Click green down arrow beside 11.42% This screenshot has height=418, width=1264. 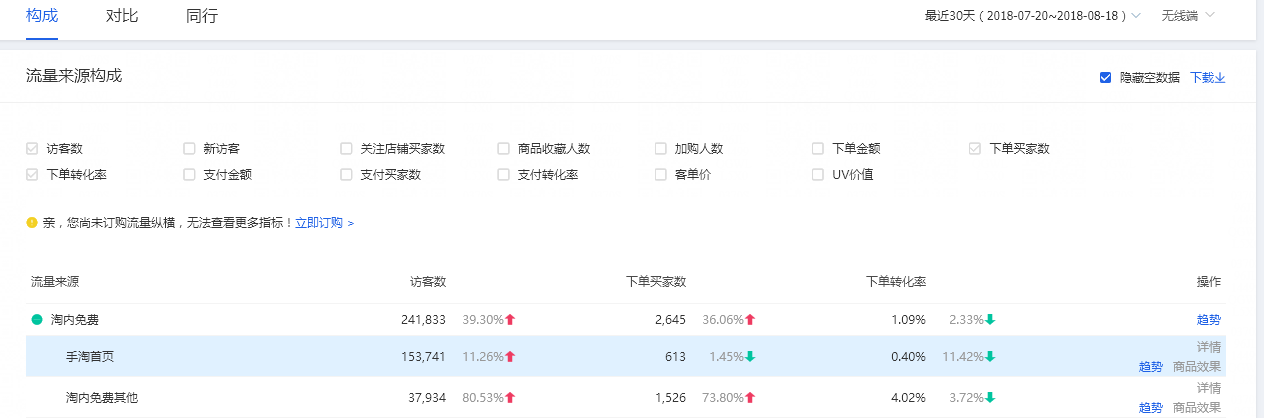pos(990,357)
